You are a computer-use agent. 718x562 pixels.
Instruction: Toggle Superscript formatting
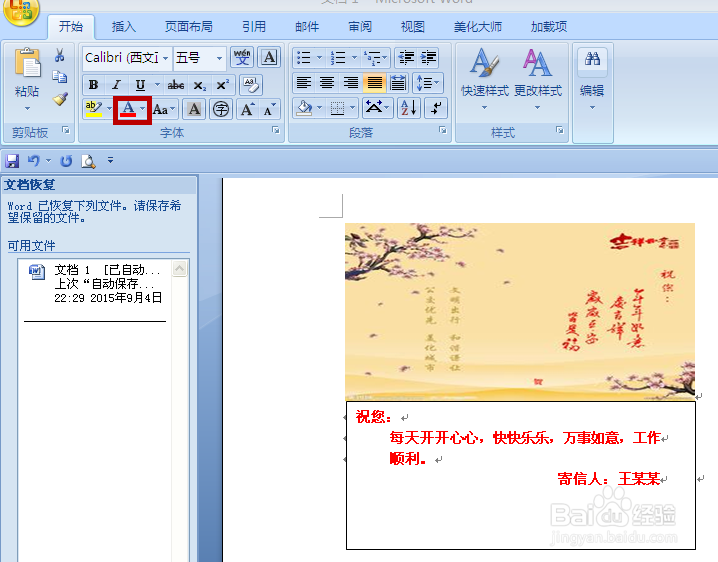coord(223,85)
